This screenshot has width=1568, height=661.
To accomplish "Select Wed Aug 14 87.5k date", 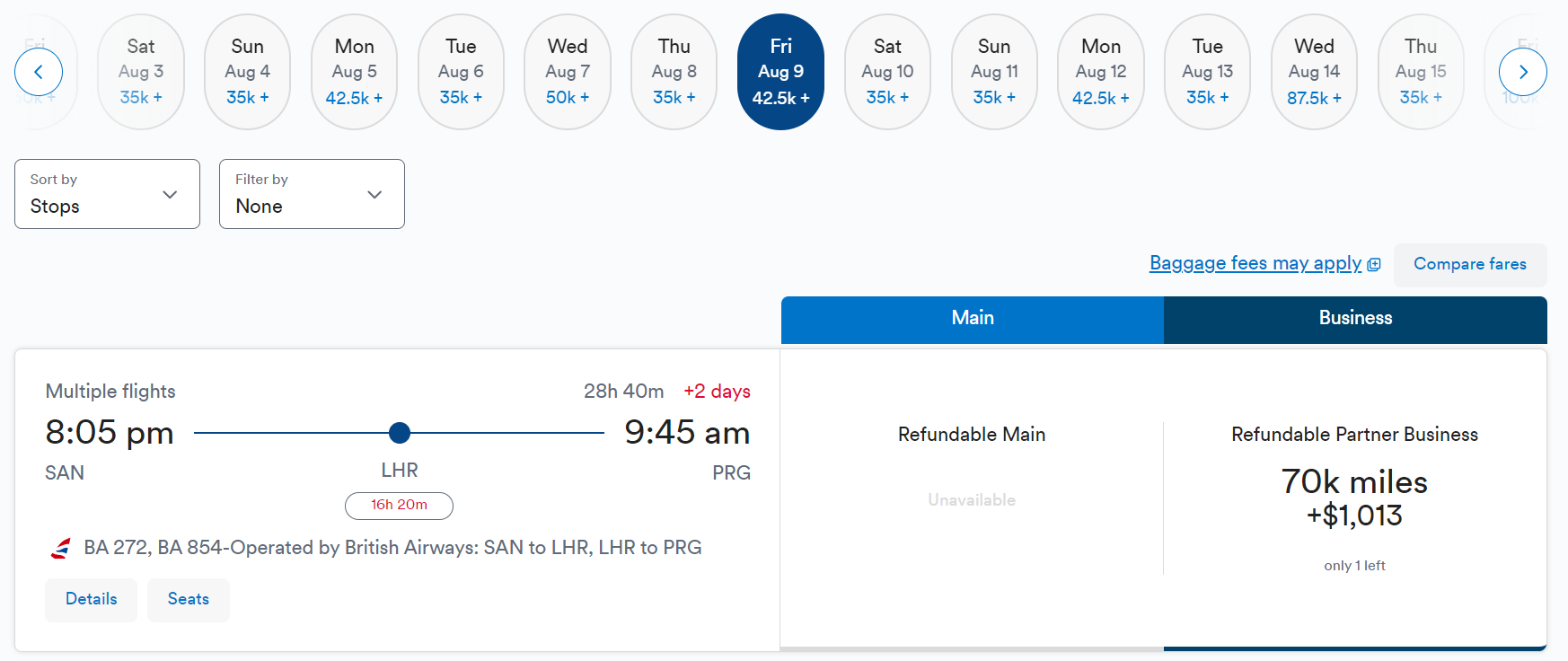I will pyautogui.click(x=1314, y=72).
